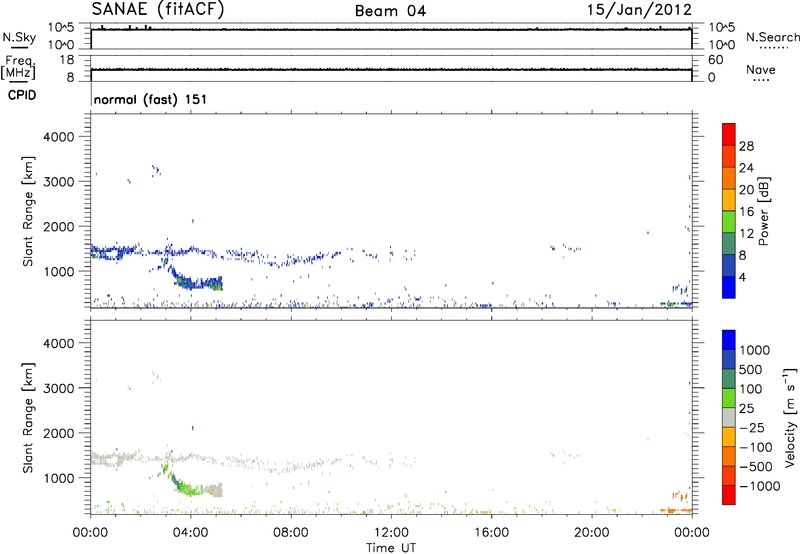
Task: Click the blue bottom segment of power colorbar
Action: coord(729,287)
